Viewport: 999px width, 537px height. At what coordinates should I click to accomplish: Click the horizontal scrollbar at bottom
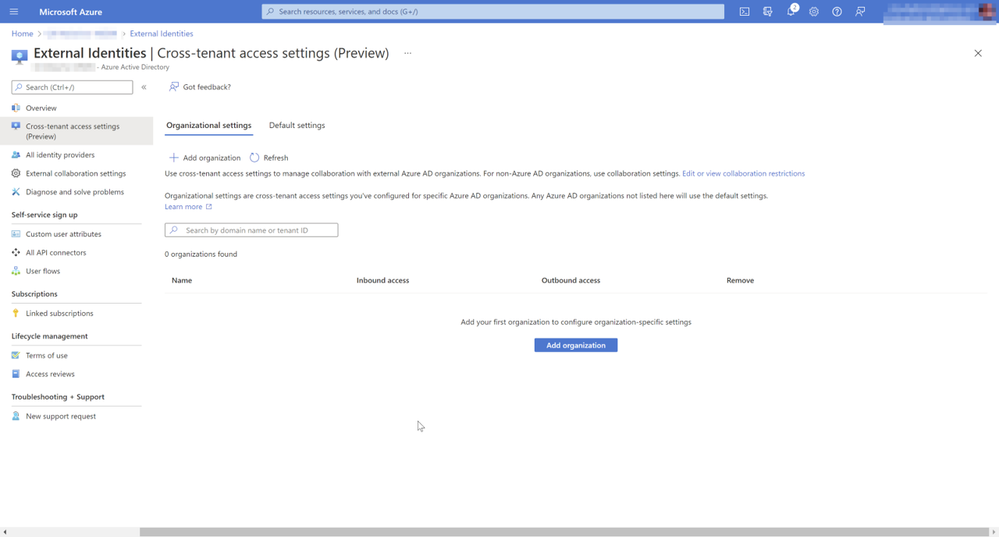(564, 532)
